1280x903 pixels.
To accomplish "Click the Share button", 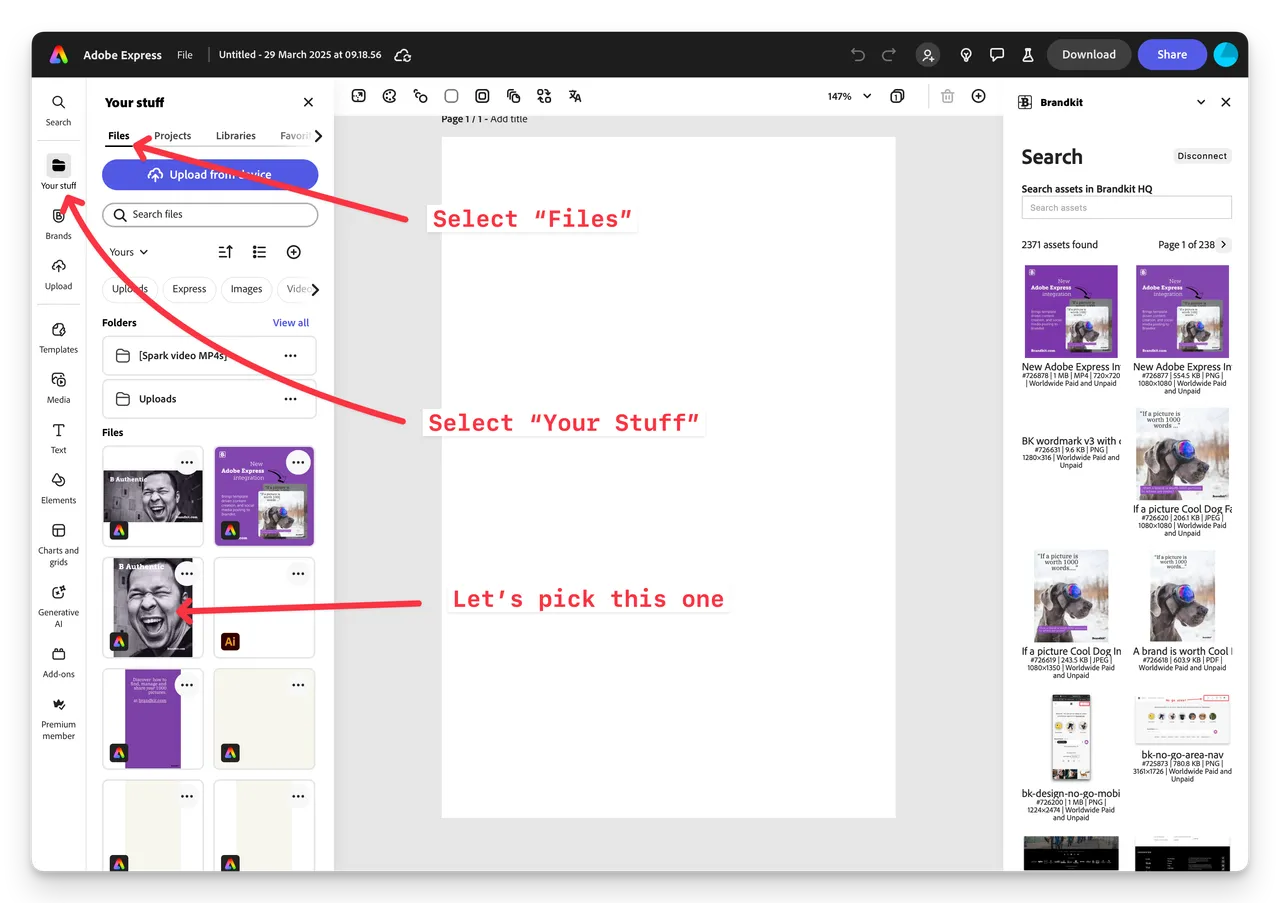I will tap(1172, 55).
